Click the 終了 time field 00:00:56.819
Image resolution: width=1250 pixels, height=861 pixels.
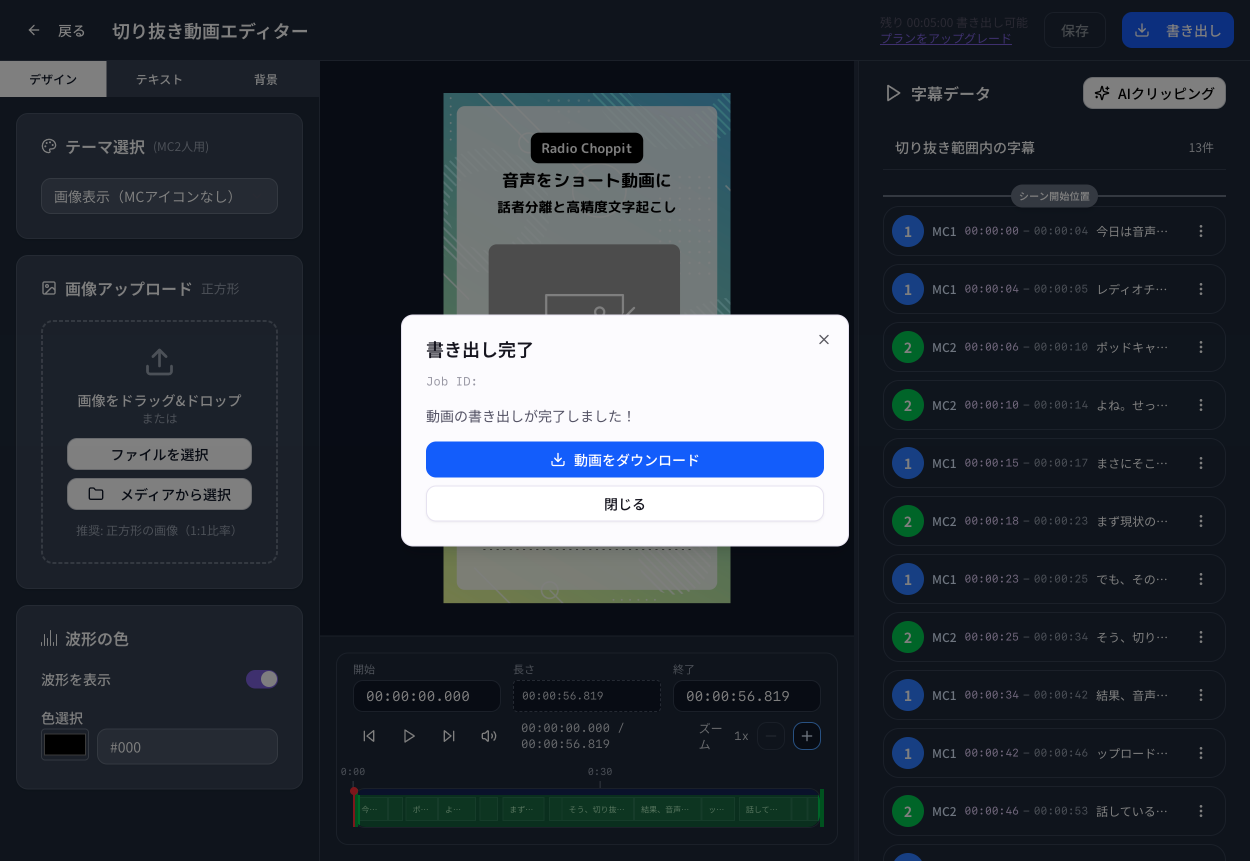tap(747, 696)
